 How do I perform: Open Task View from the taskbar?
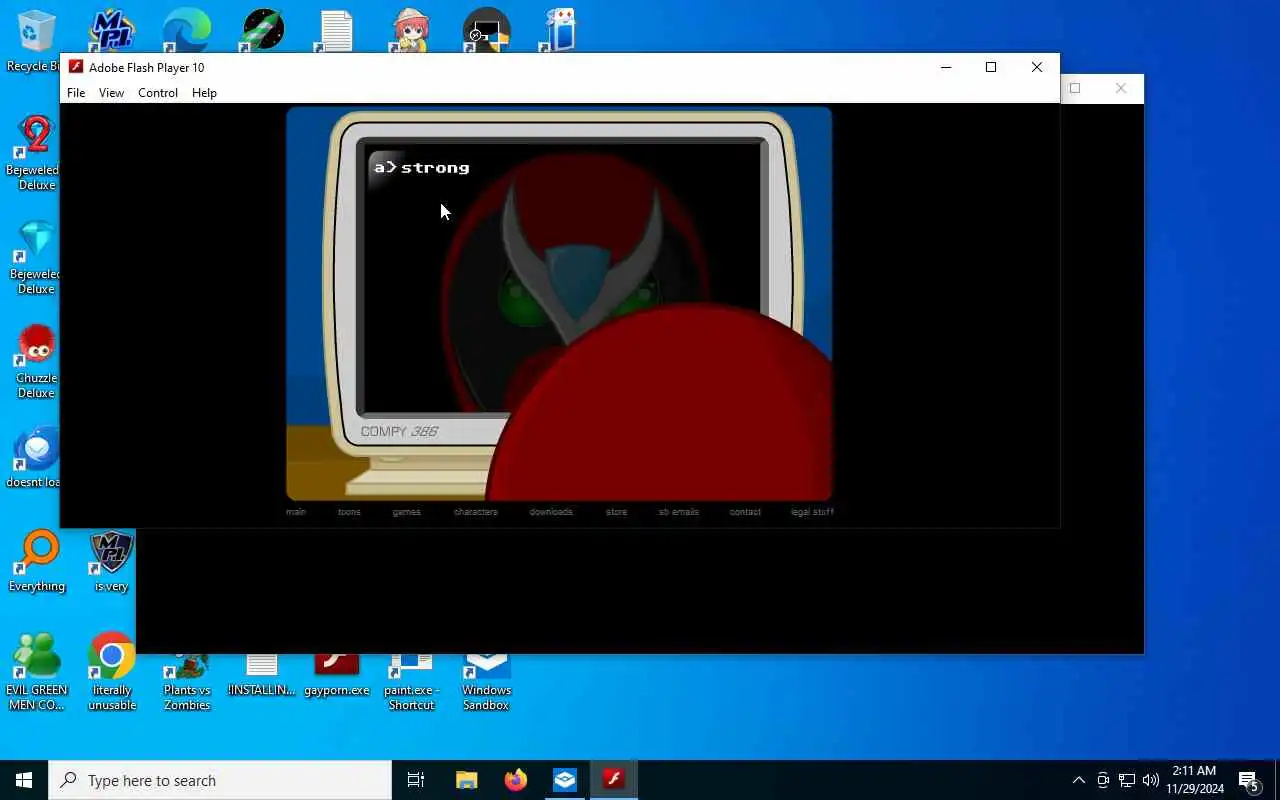pos(416,780)
